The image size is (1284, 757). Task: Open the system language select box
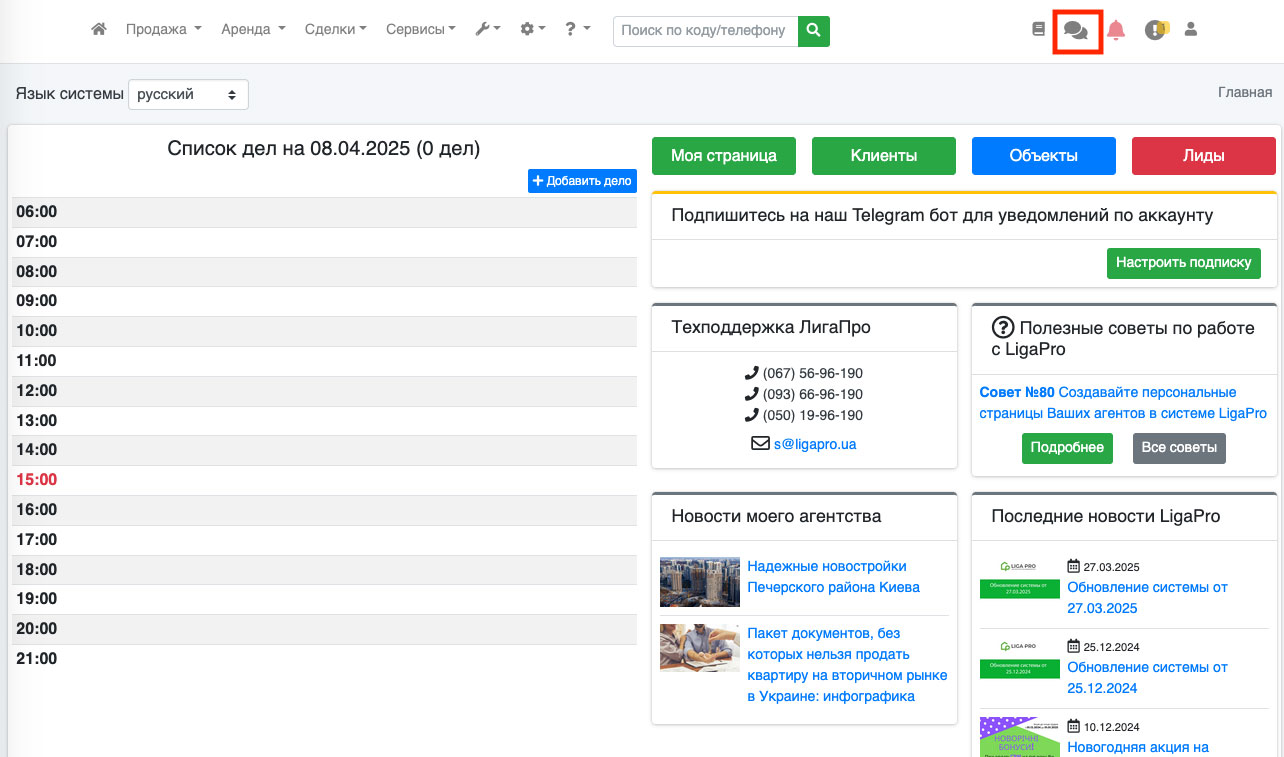[188, 95]
